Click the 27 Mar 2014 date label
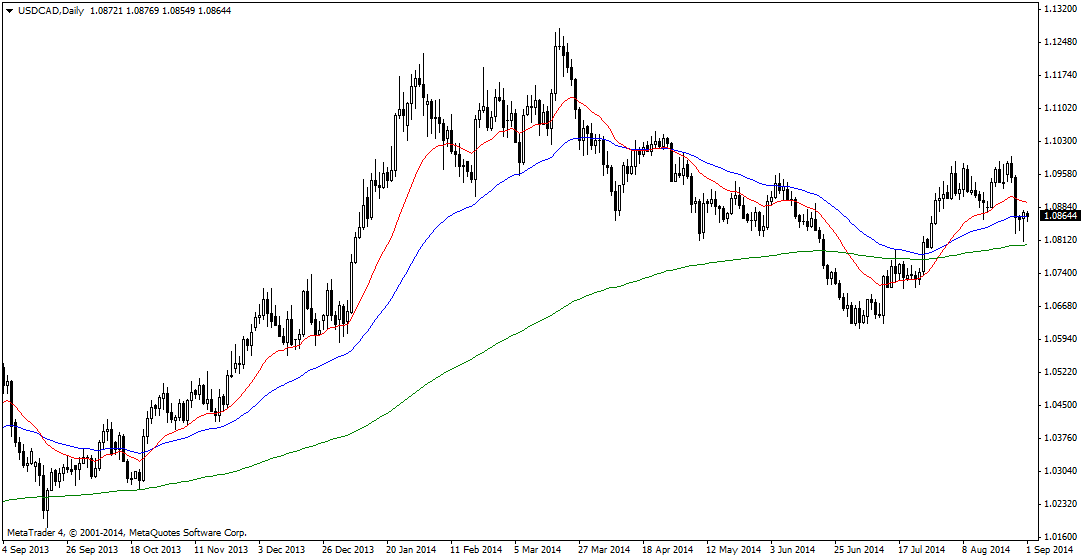The image size is (1081, 558). (605, 550)
